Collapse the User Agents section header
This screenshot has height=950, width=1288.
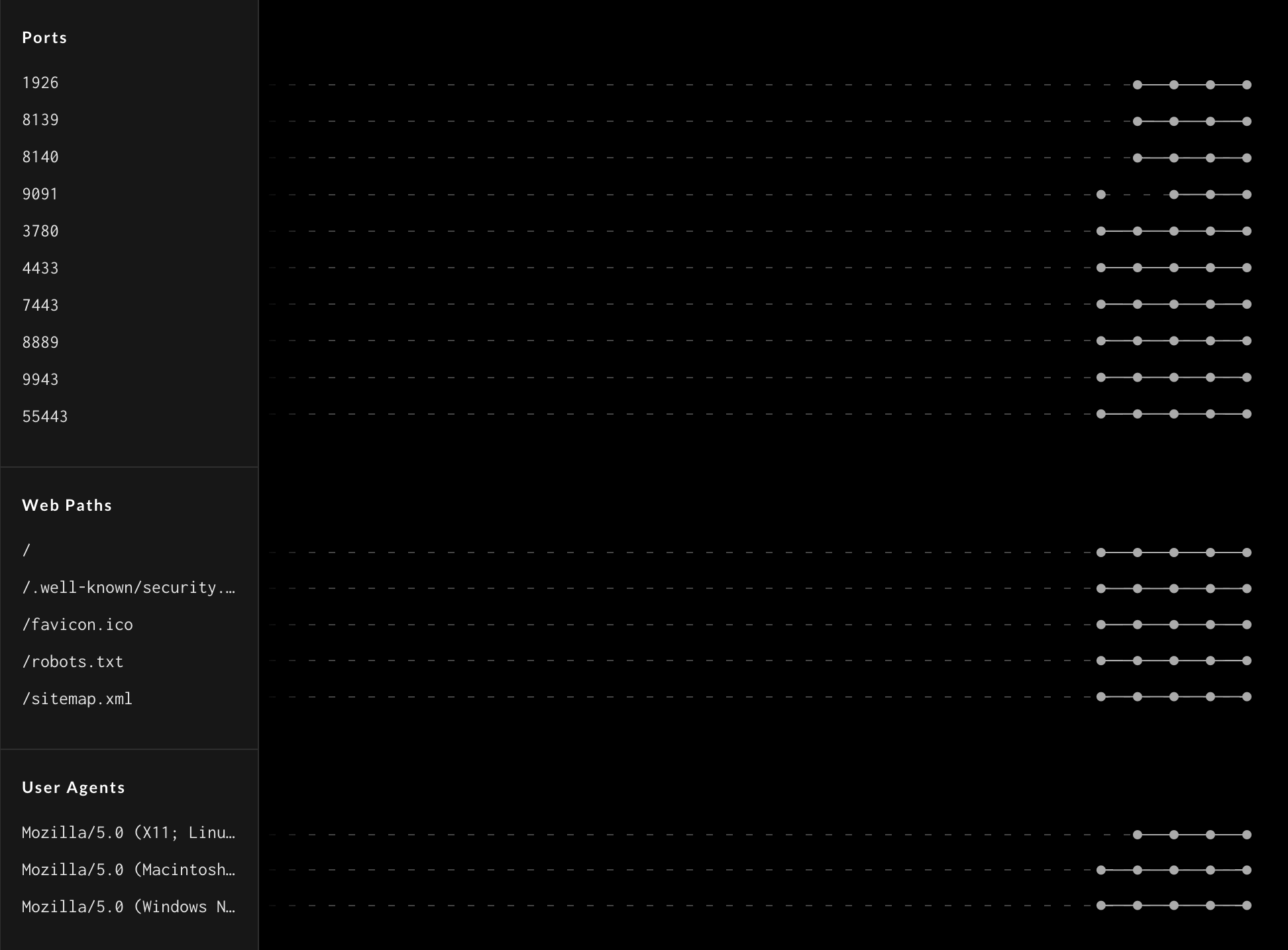74,787
